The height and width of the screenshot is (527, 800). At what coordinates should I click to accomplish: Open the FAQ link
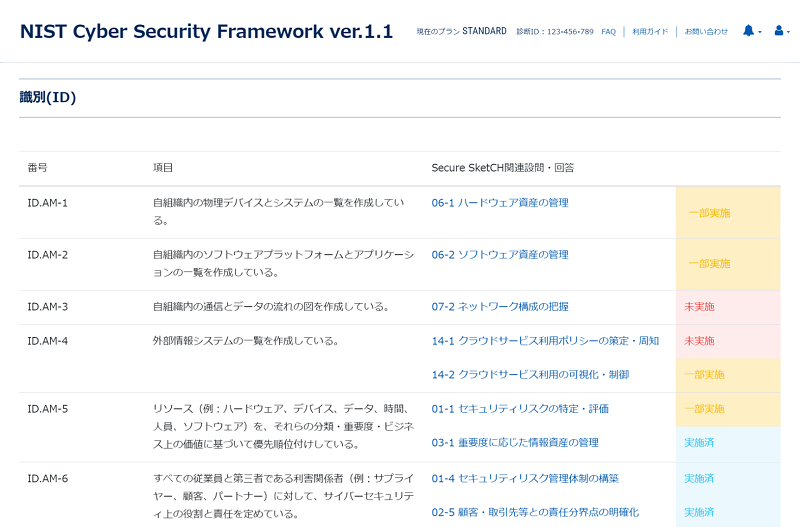608,32
